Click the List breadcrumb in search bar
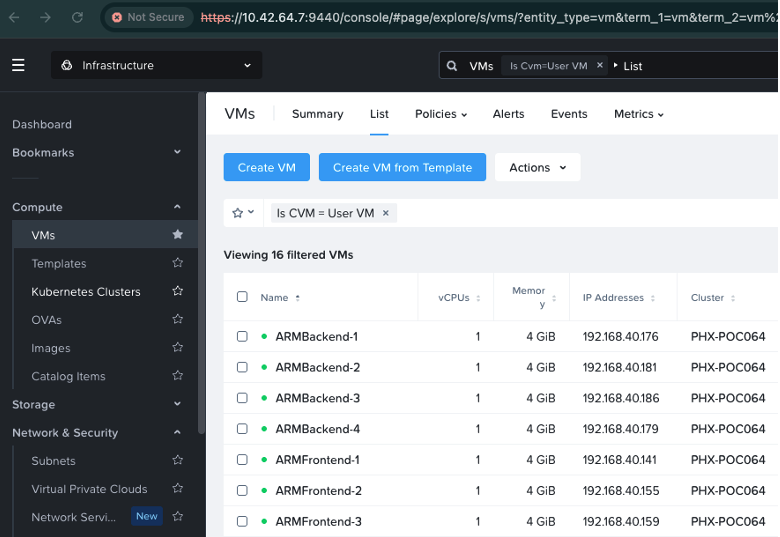Viewport: 780px width, 537px height. click(633, 66)
